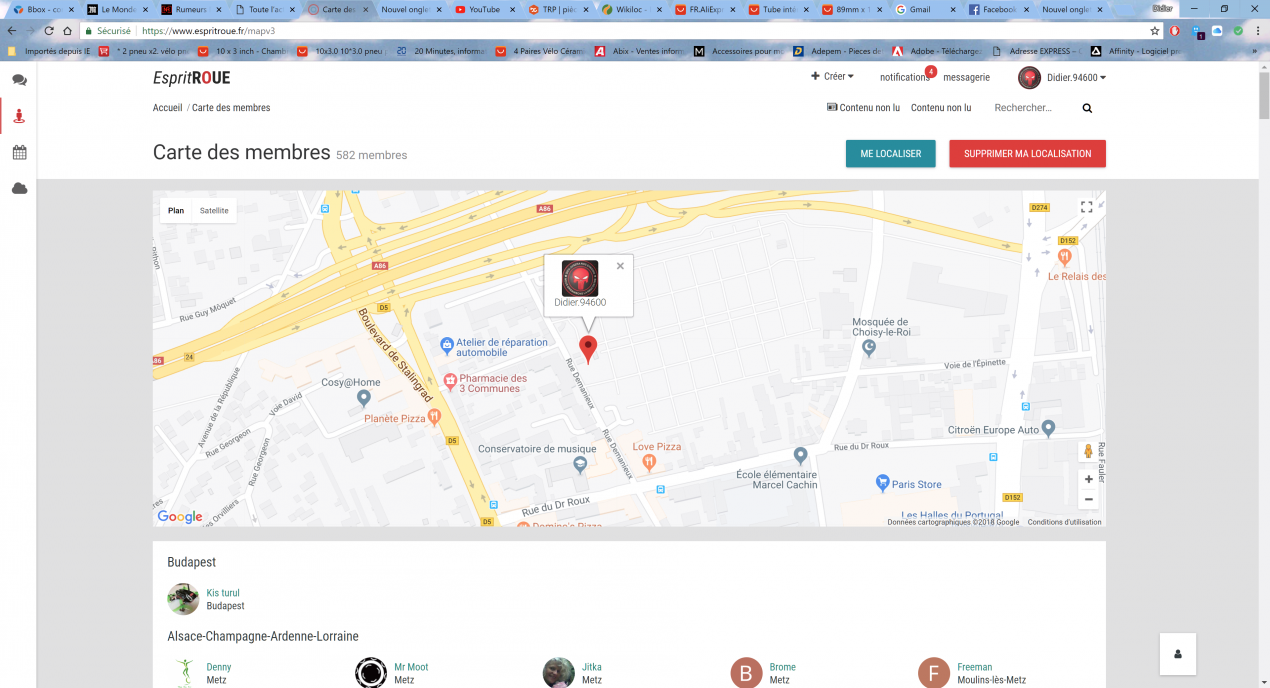Switch to the Gmail browser tab

pyautogui.click(x=926, y=9)
